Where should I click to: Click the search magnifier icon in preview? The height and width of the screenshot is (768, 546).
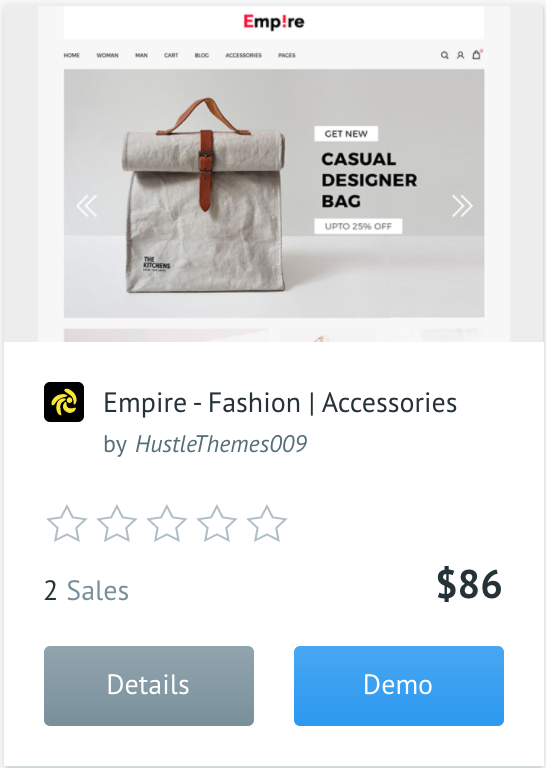pos(444,55)
